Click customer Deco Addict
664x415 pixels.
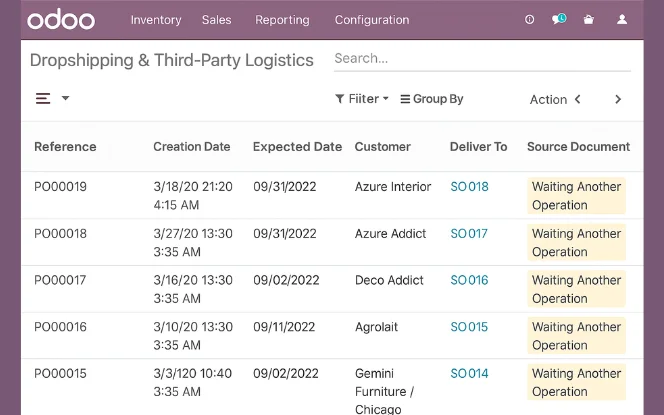(x=389, y=280)
